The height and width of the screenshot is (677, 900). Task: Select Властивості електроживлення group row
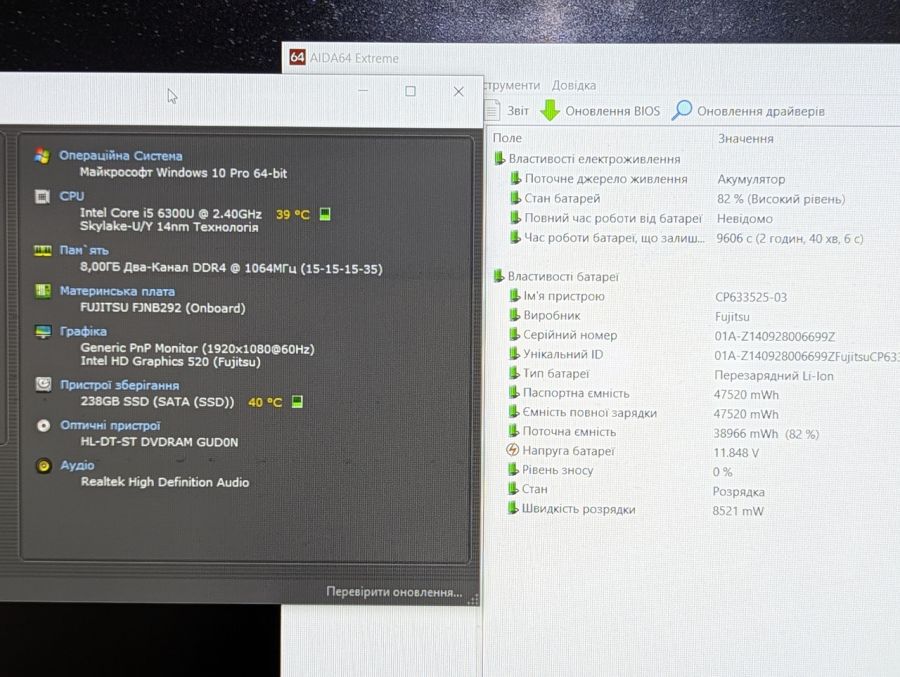point(587,159)
